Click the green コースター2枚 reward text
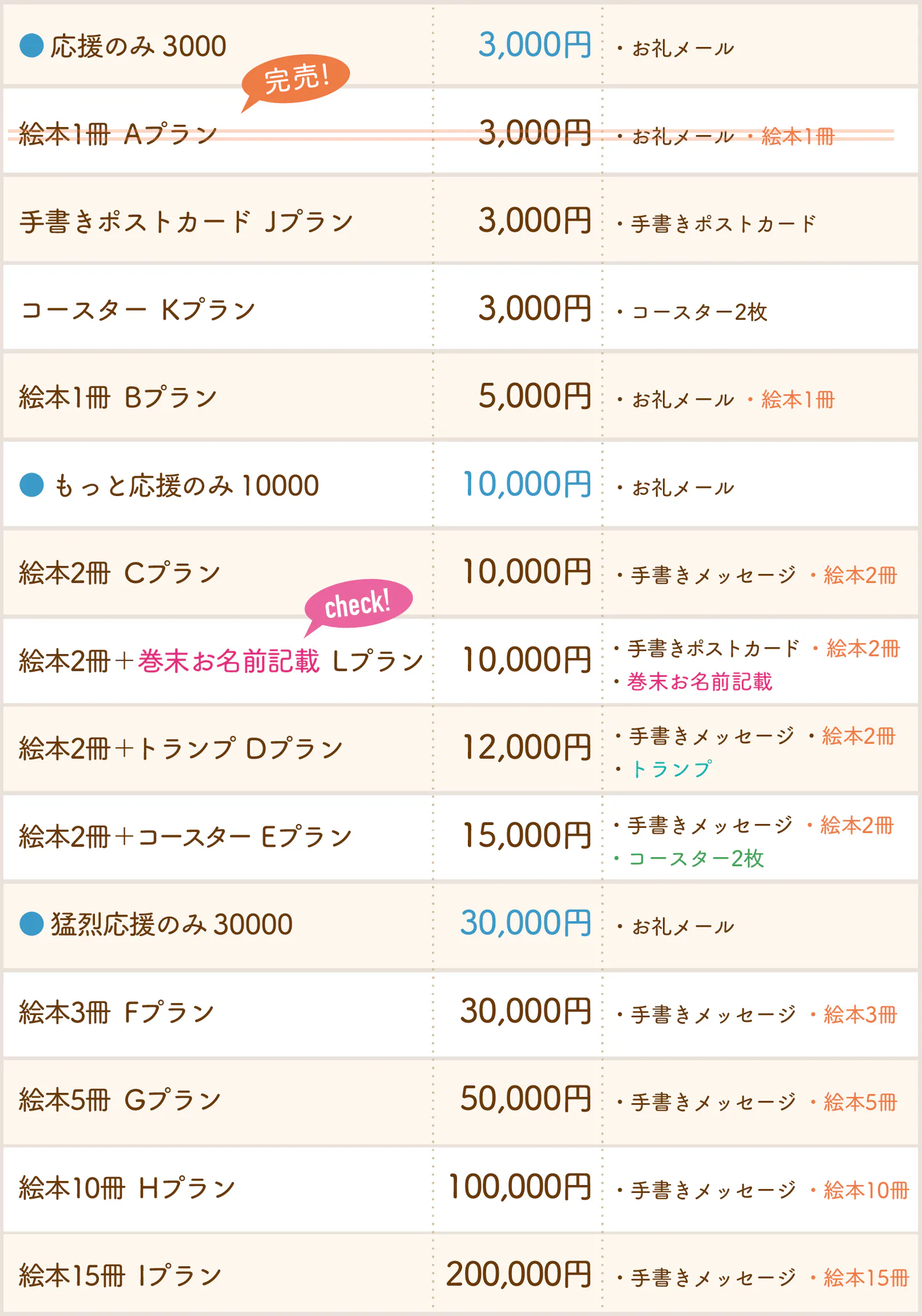The width and height of the screenshot is (922, 1316). (696, 859)
